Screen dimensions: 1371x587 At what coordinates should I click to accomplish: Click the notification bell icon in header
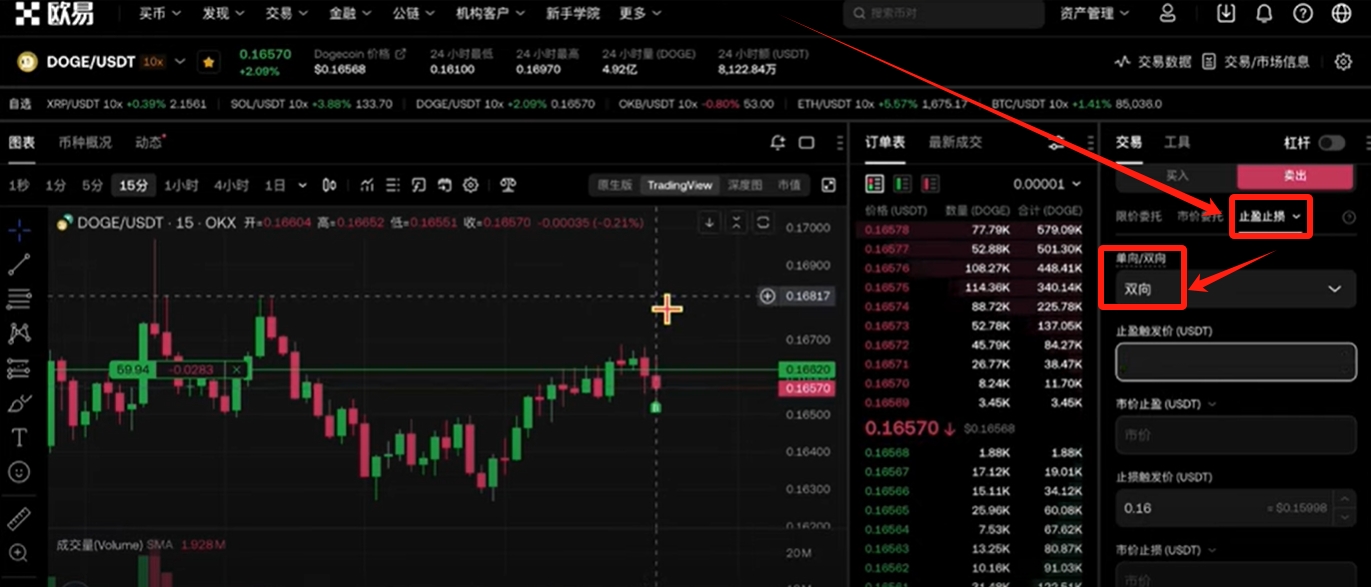coord(1264,14)
